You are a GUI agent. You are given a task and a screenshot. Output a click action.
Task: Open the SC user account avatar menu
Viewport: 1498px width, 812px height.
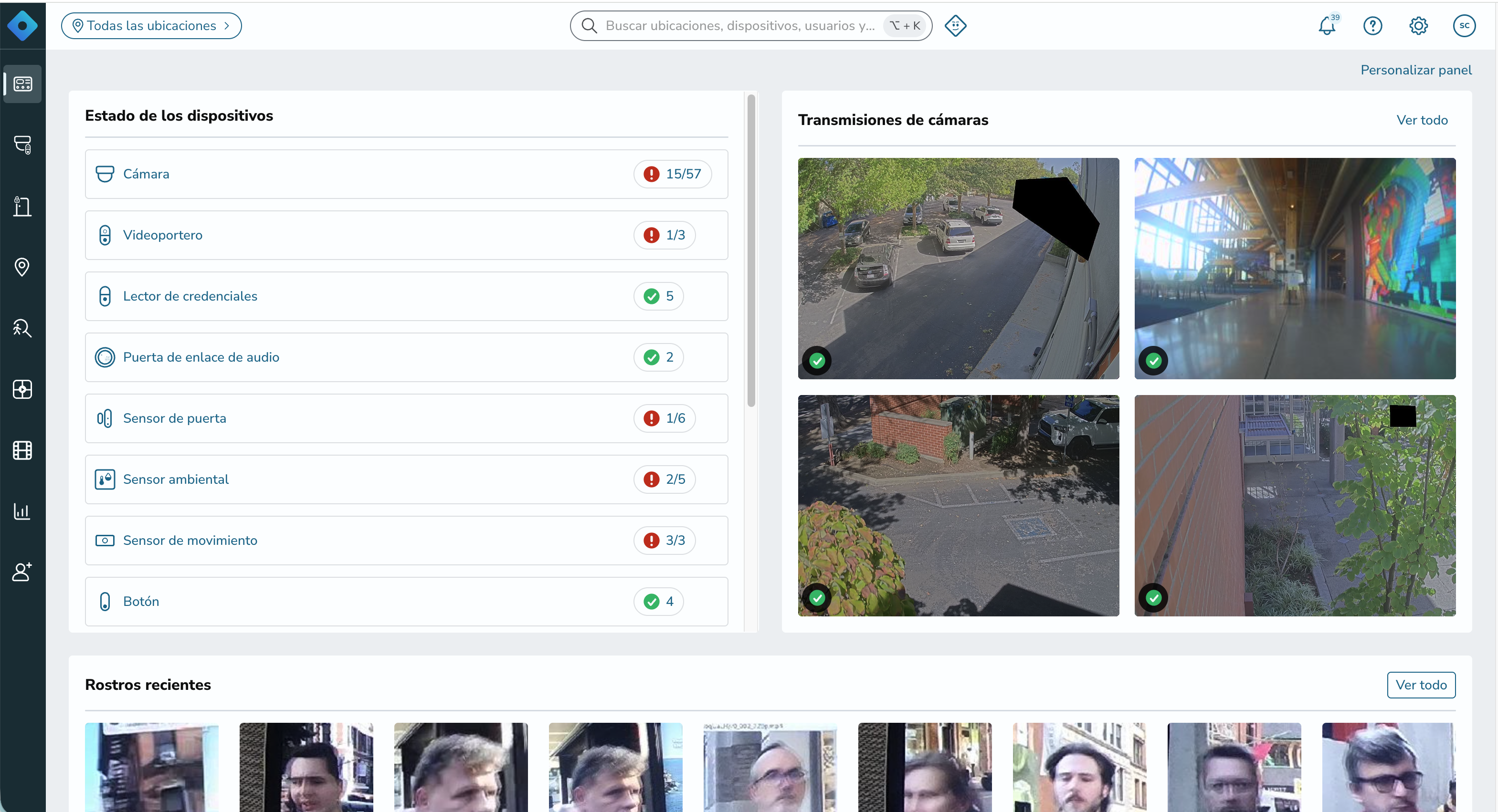pyautogui.click(x=1464, y=26)
